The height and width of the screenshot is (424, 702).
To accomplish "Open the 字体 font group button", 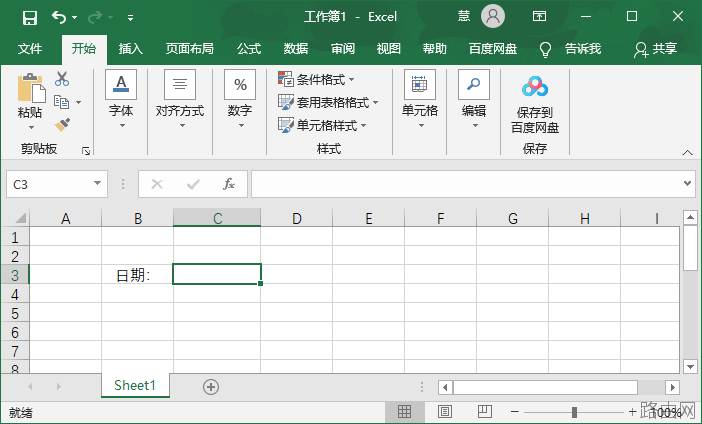I will click(121, 99).
